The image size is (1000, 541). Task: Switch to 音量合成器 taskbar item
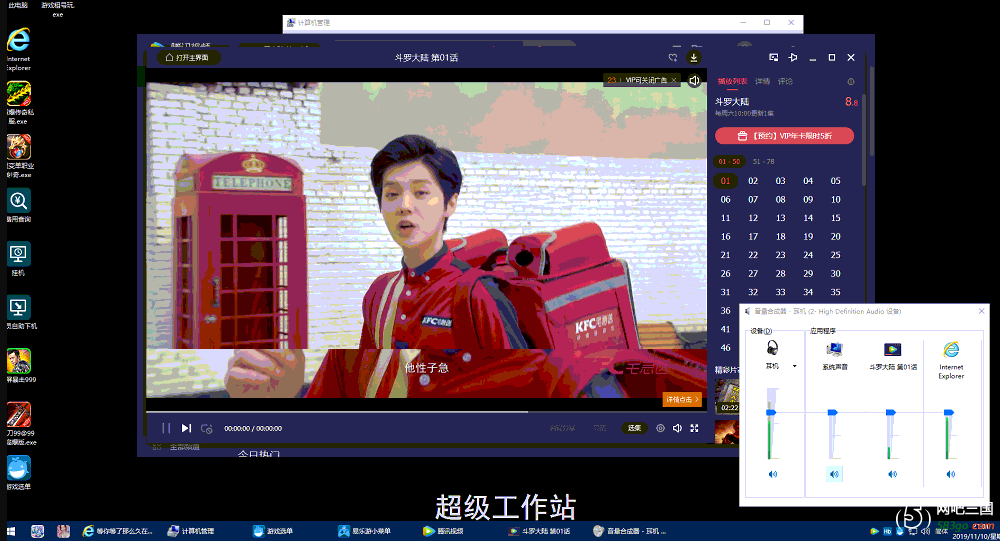[x=630, y=531]
